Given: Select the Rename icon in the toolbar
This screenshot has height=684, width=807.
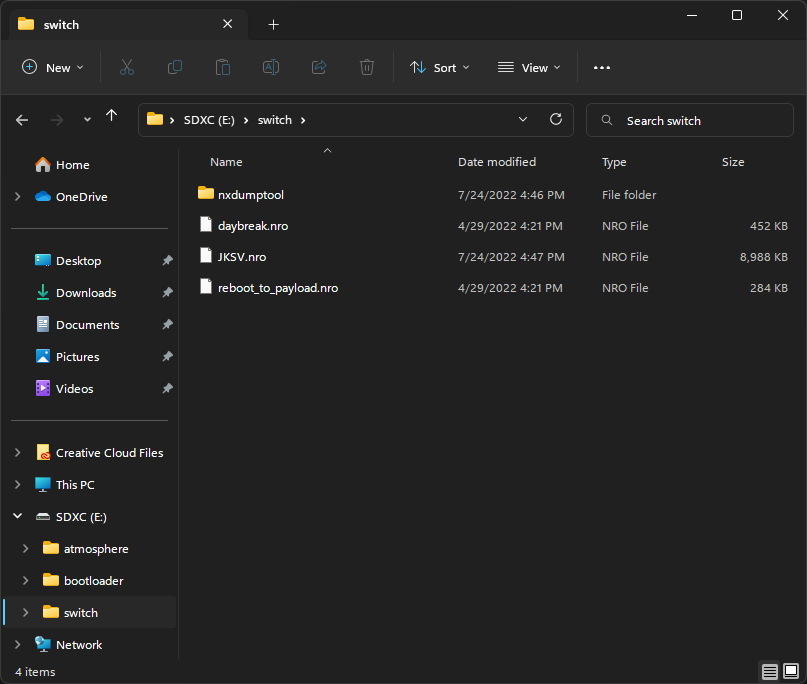Looking at the screenshot, I should point(270,67).
